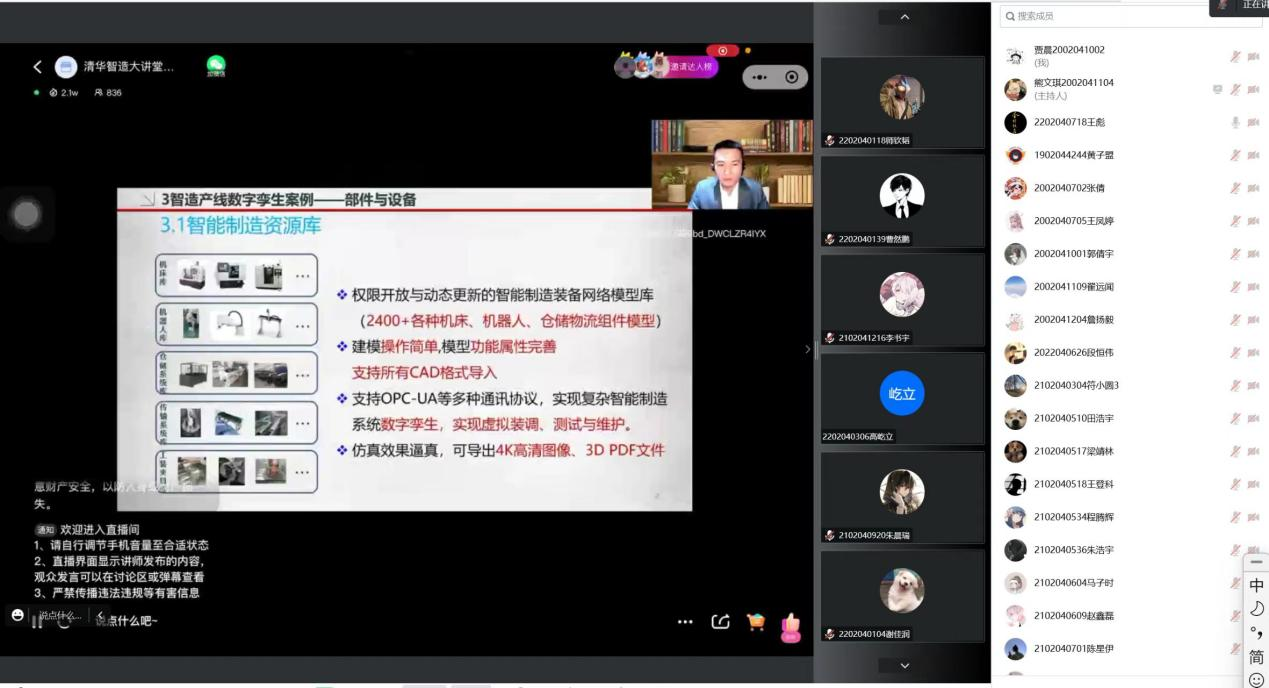
Task: Share the live stream
Action: 720,622
